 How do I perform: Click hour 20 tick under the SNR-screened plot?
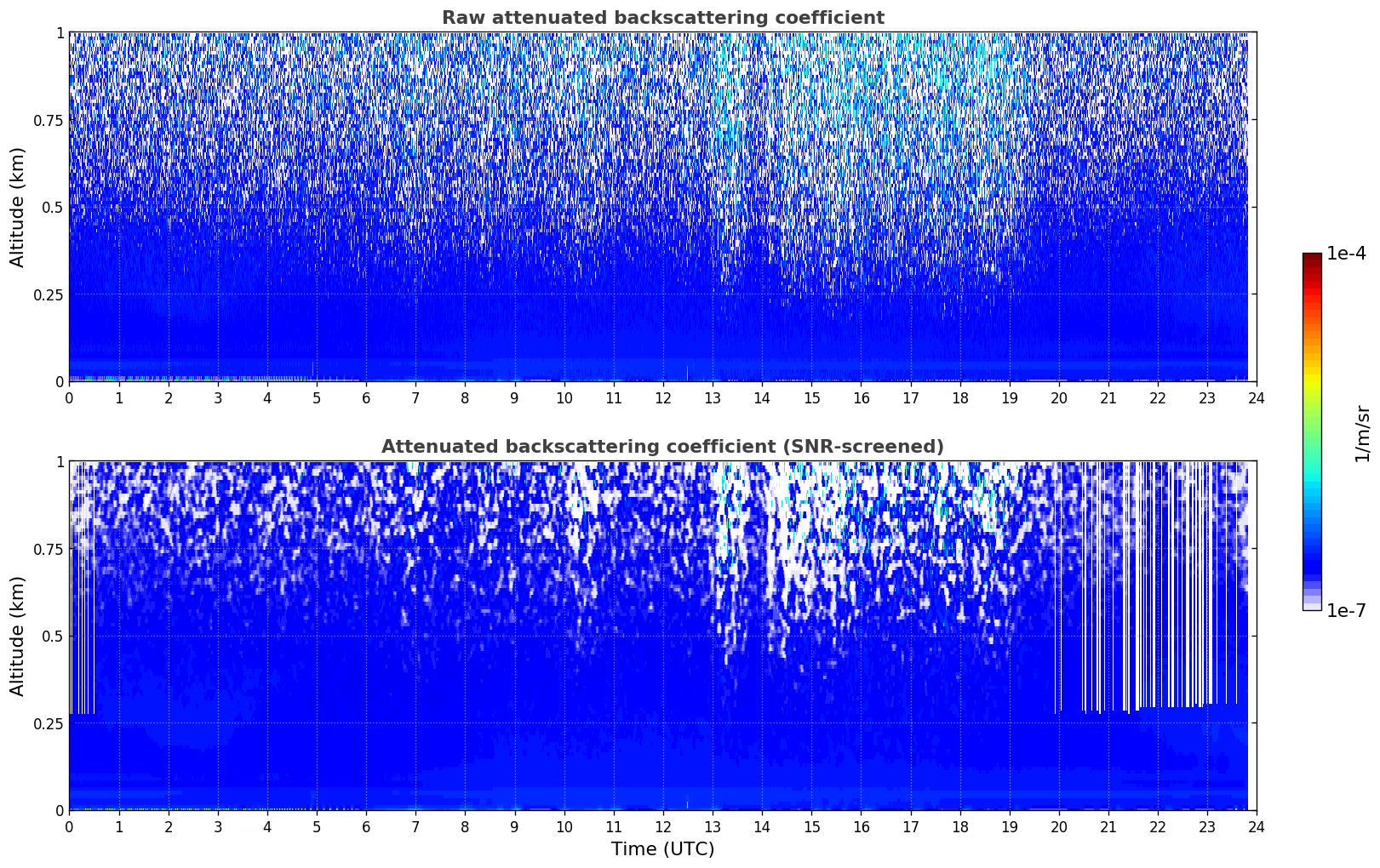pyautogui.click(x=1059, y=826)
